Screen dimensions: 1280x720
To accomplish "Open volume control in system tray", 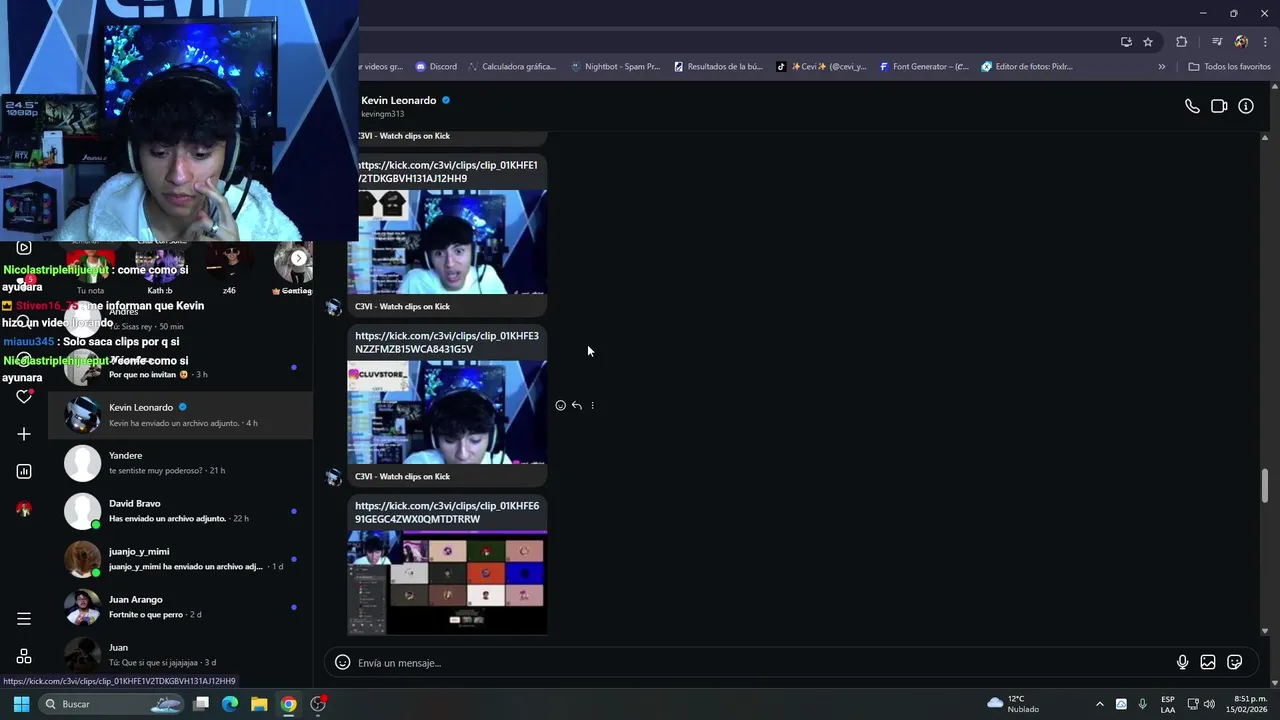I will point(1209,704).
